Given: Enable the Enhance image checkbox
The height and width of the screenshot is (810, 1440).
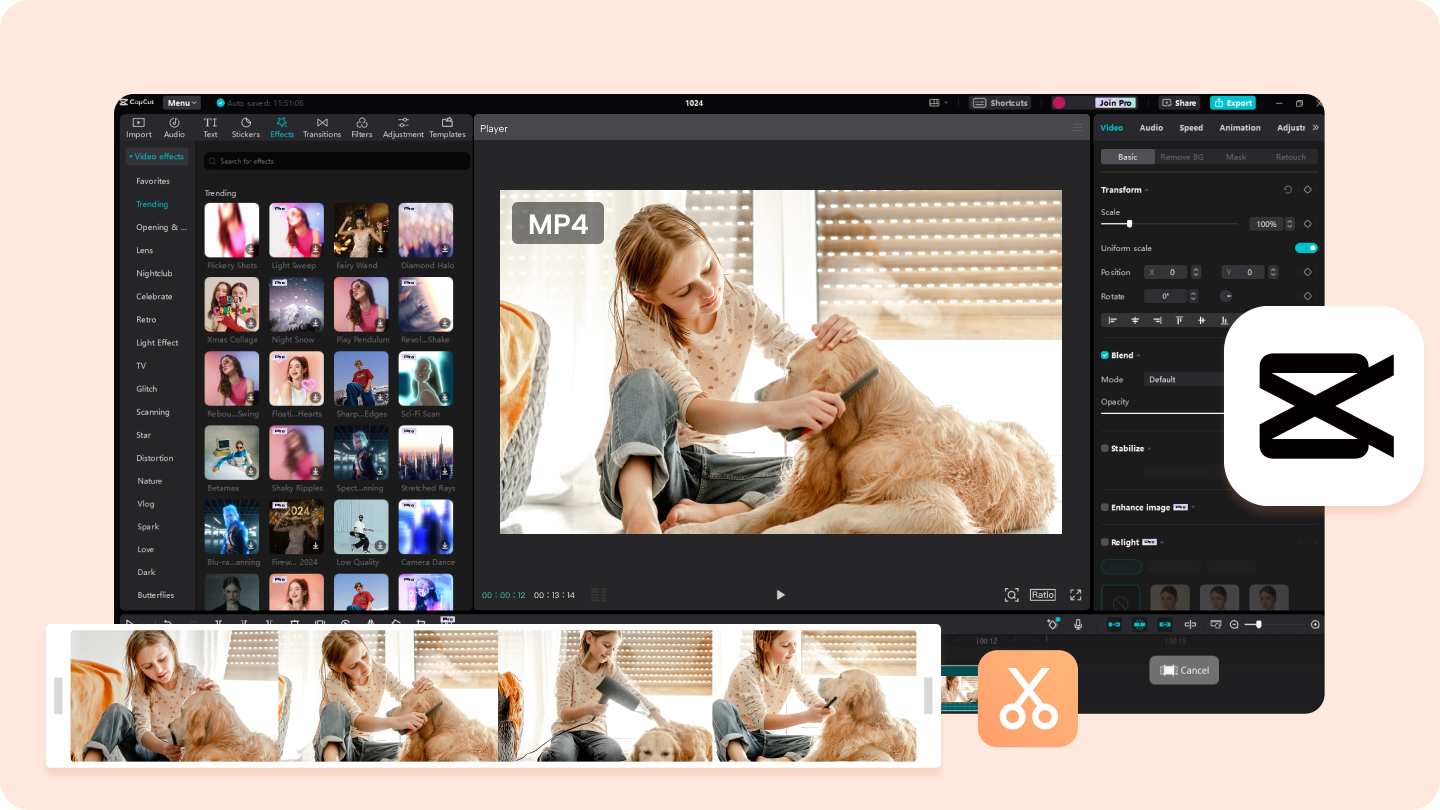Looking at the screenshot, I should coord(1105,508).
